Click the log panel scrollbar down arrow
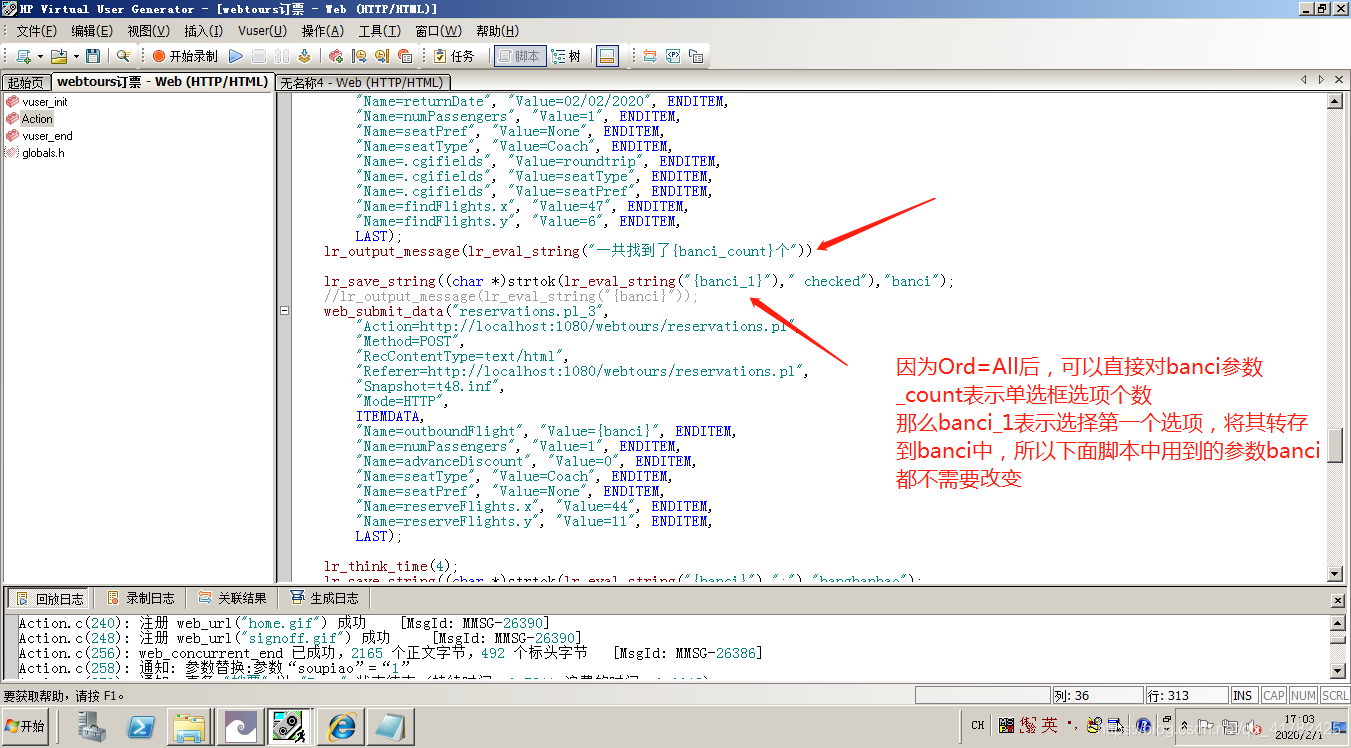The image size is (1351, 748). click(1338, 670)
